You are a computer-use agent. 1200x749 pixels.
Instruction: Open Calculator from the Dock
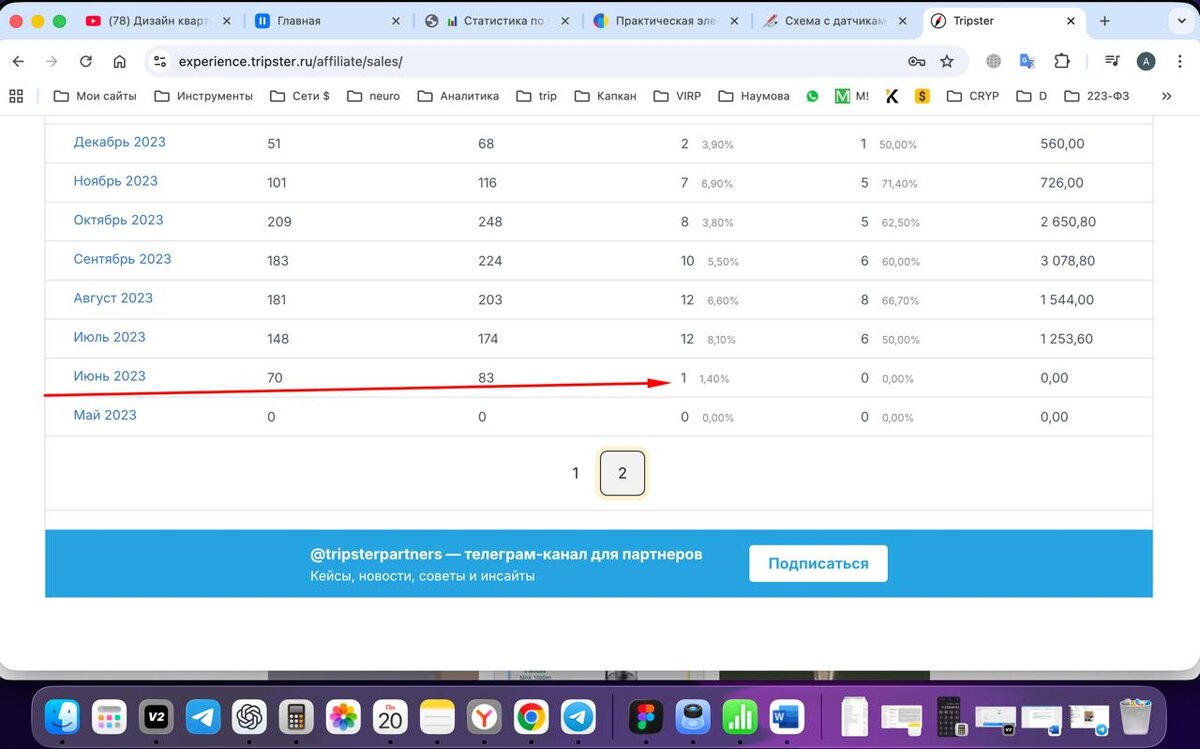pos(296,715)
